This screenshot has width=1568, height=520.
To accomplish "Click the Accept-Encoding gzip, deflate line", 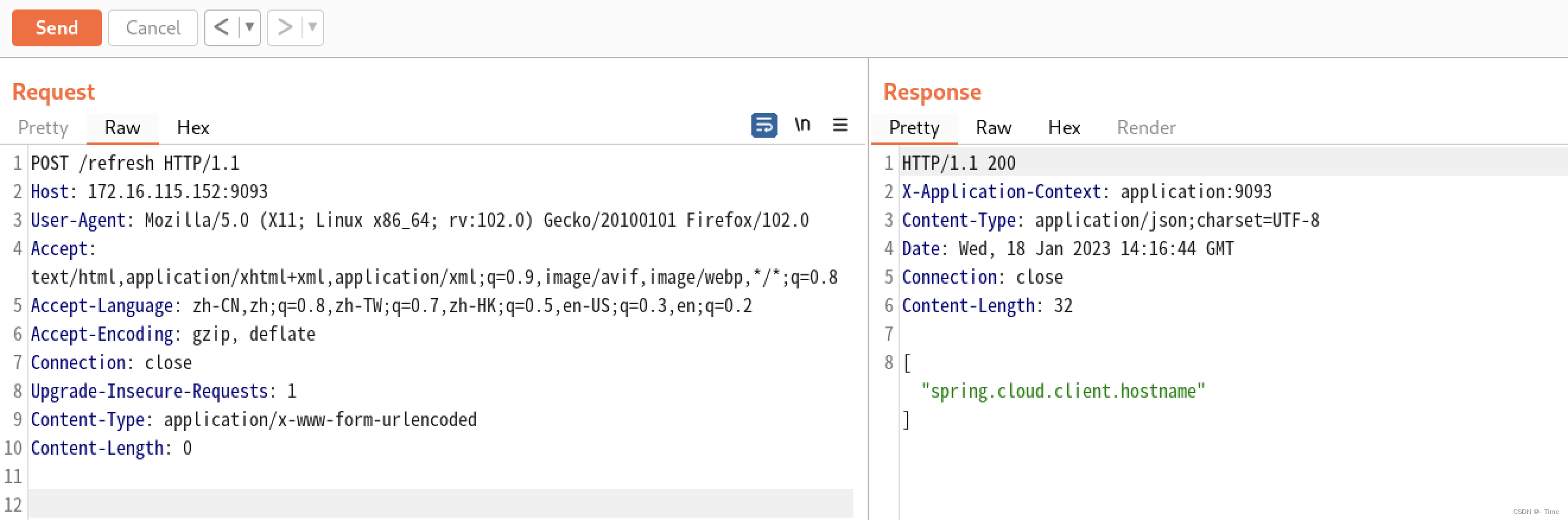I will click(x=173, y=334).
